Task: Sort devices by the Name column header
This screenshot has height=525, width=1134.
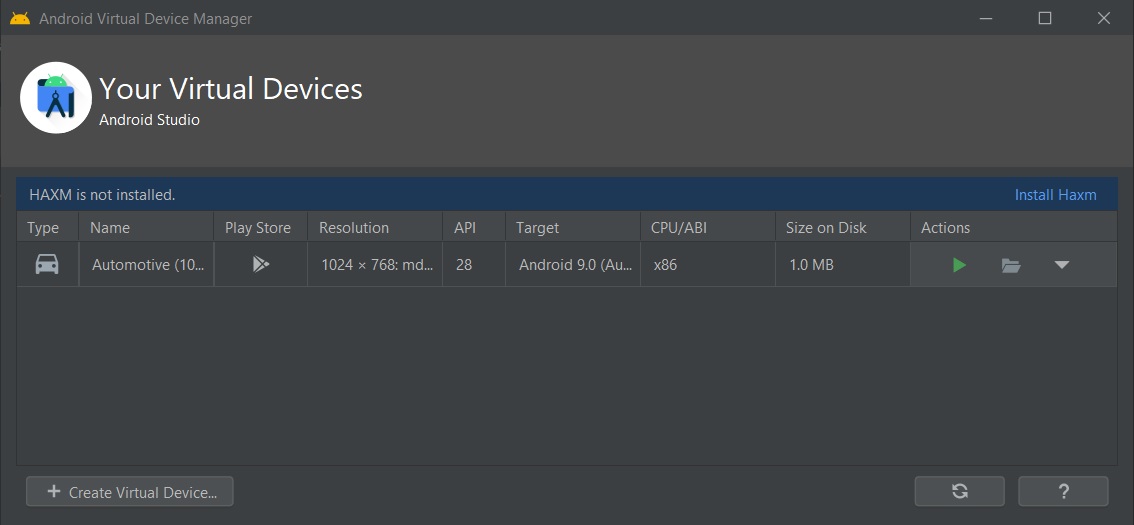Action: coord(110,228)
